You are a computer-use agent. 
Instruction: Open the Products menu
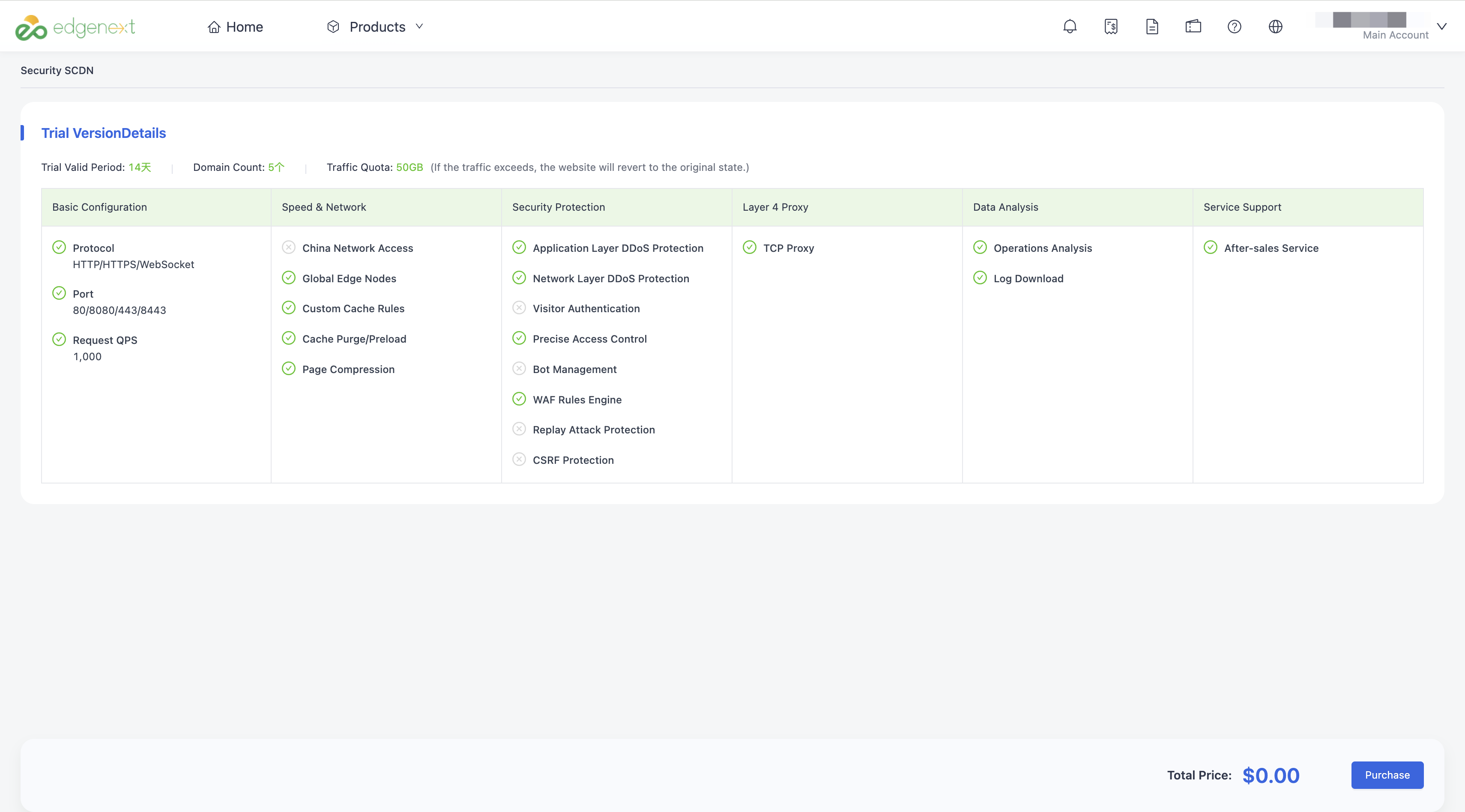375,27
